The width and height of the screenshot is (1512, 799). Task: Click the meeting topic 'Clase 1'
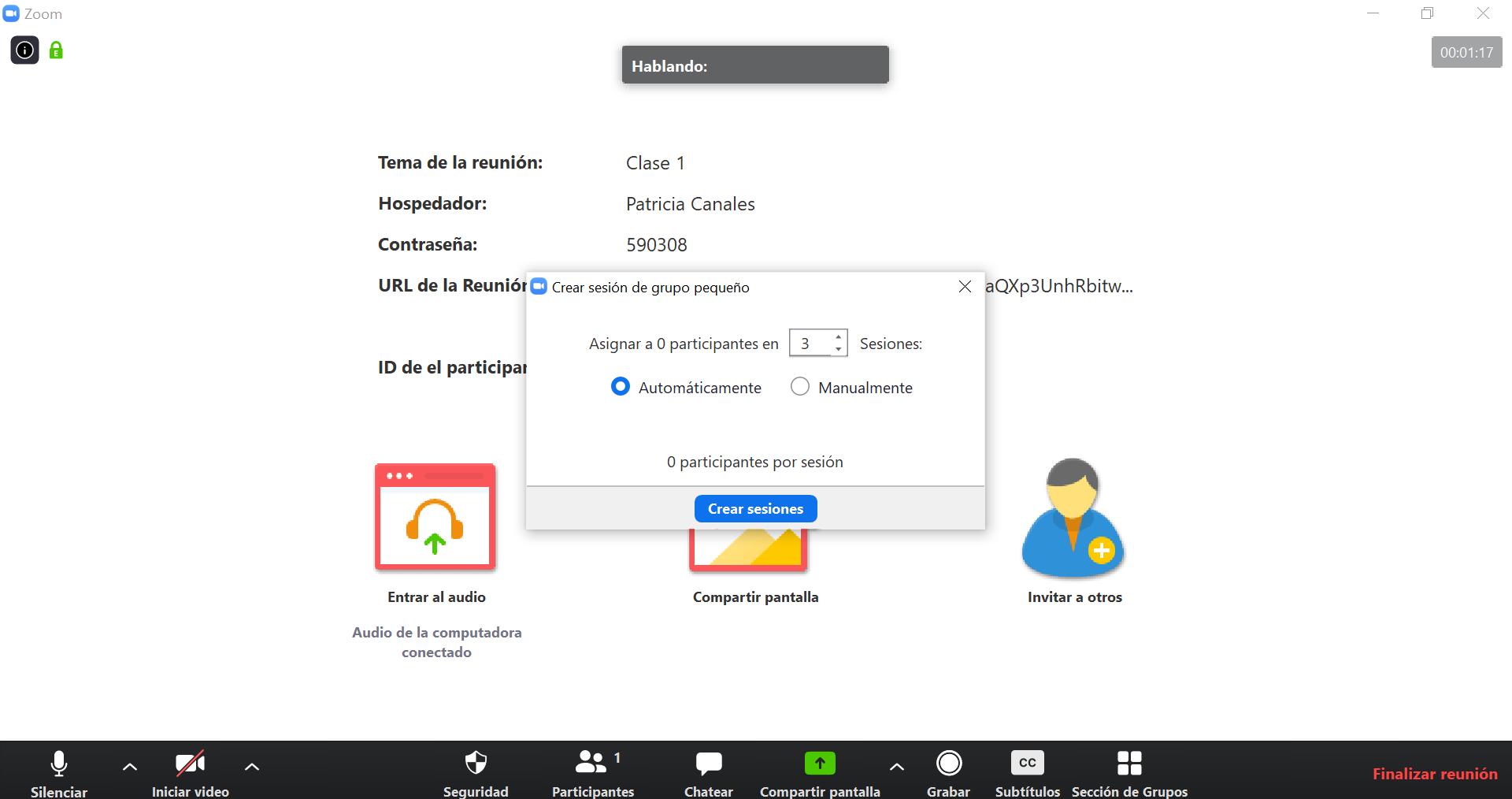655,163
